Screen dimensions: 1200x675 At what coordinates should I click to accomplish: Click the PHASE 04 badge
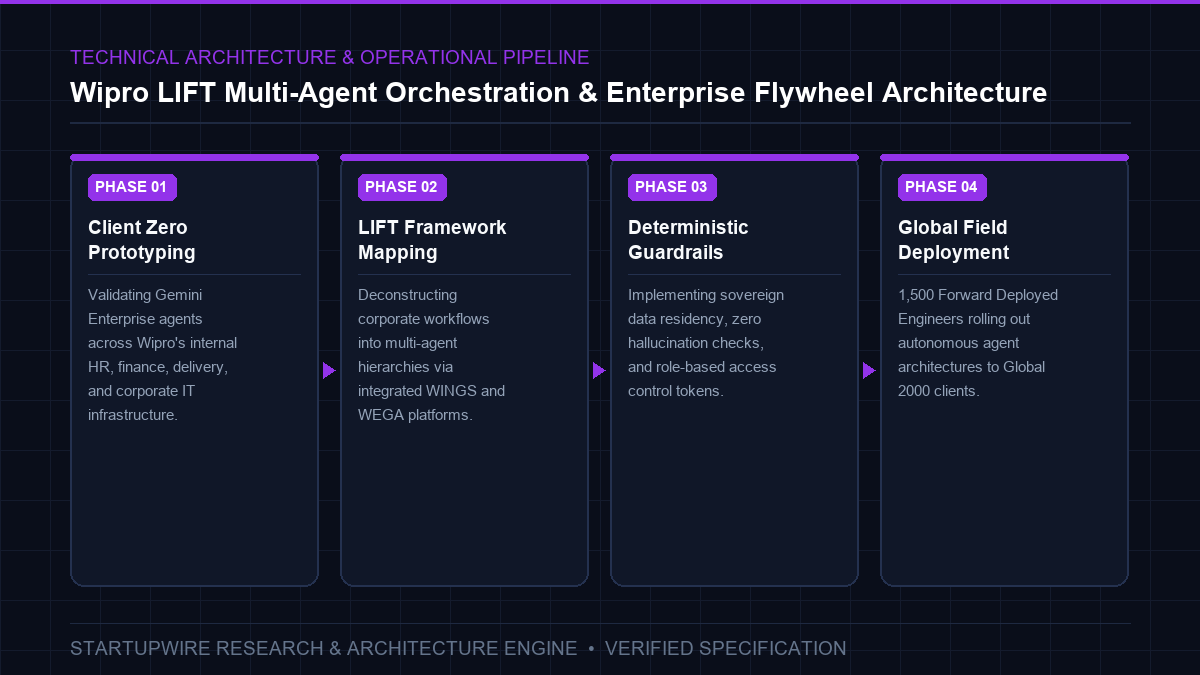click(x=942, y=187)
